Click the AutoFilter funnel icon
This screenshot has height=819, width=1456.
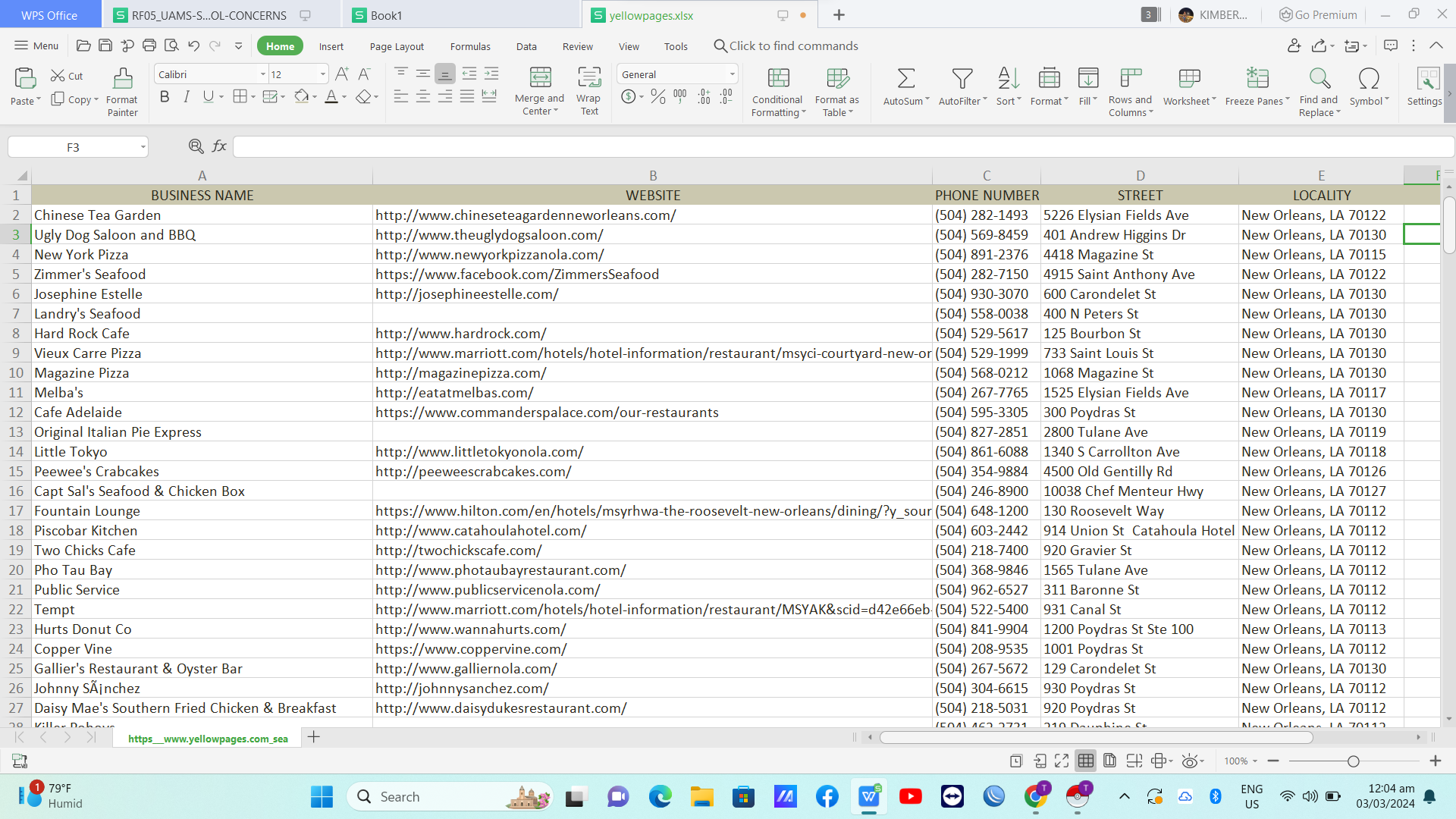(x=962, y=79)
